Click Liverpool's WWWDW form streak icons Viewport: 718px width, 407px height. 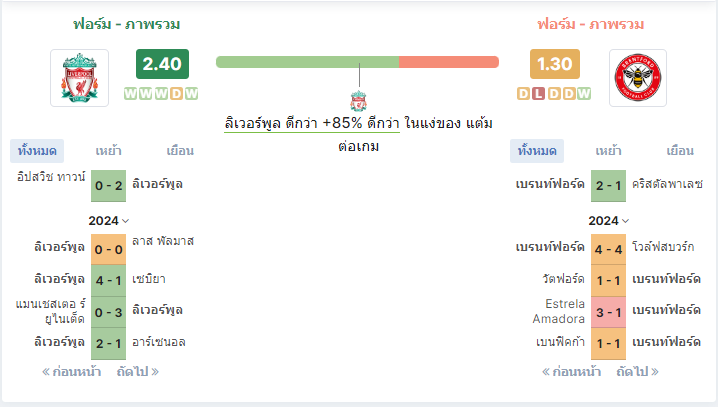click(161, 94)
